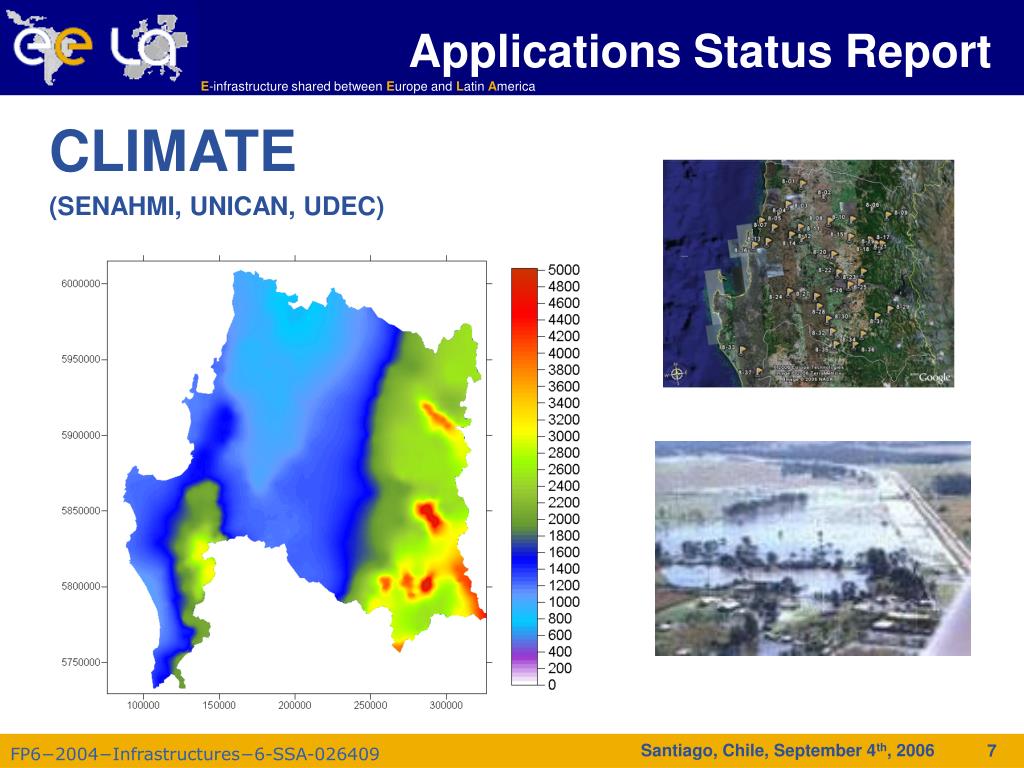
Task: Click the 5800000 y-axis label
Action: pyautogui.click(x=81, y=586)
